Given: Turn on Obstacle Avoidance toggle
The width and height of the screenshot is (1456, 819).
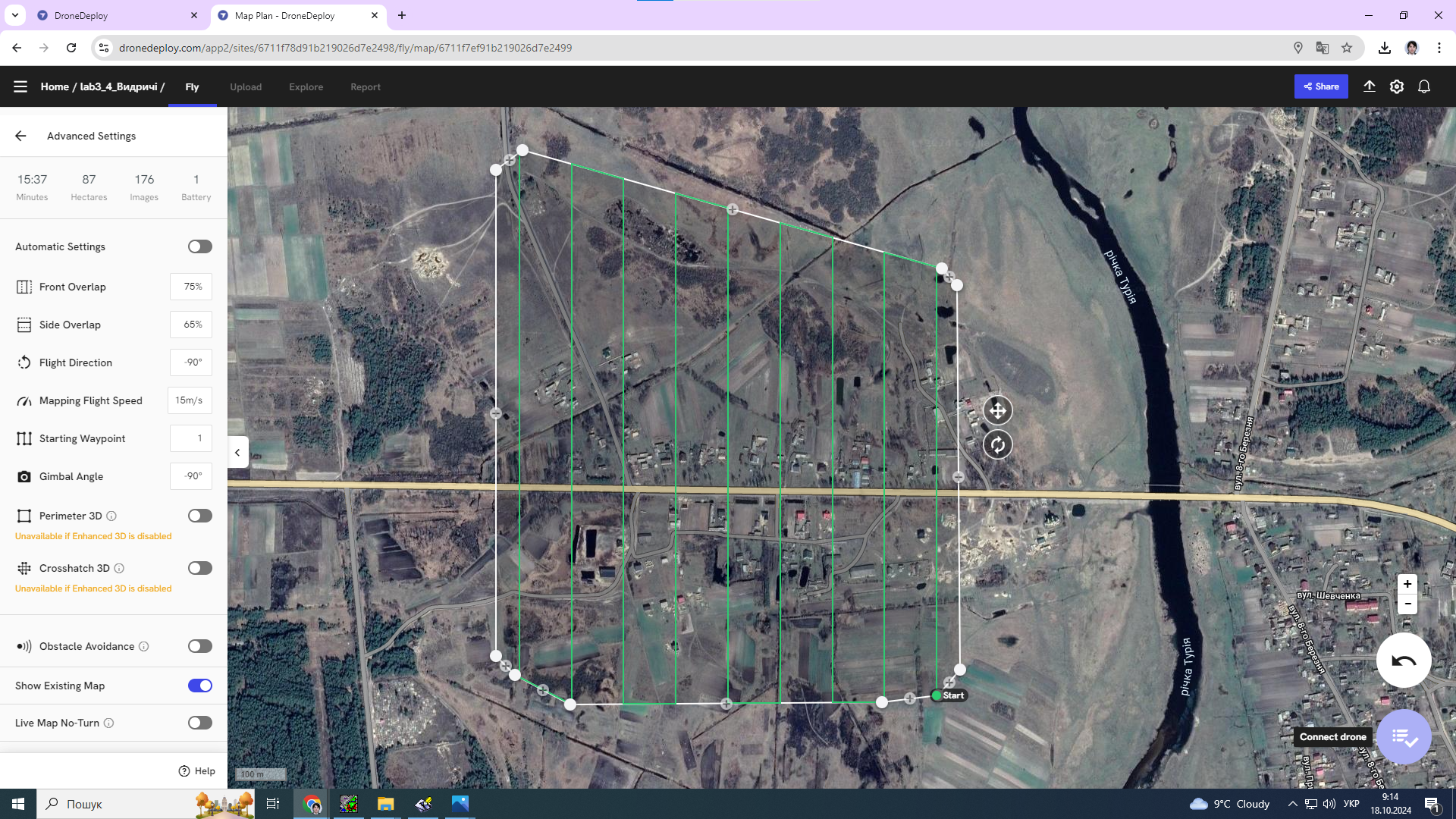Looking at the screenshot, I should point(200,646).
